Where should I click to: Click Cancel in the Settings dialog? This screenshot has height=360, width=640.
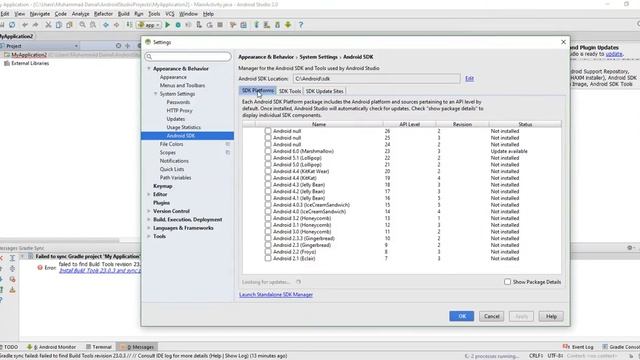[491, 316]
